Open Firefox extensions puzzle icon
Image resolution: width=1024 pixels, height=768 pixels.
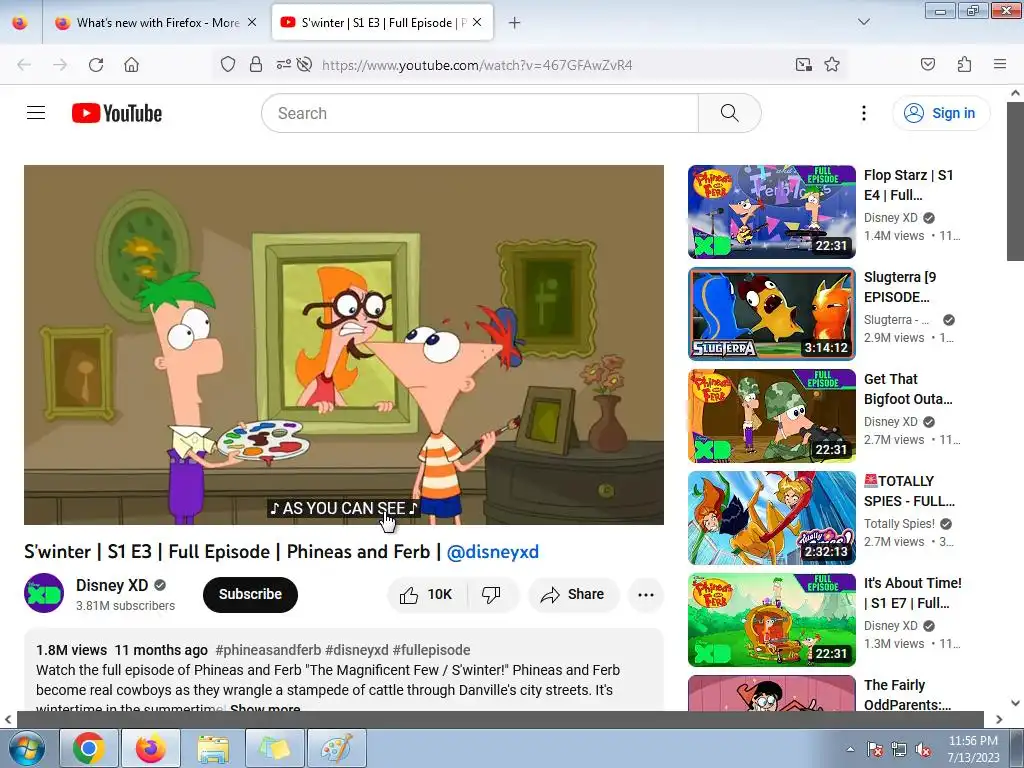(x=964, y=65)
